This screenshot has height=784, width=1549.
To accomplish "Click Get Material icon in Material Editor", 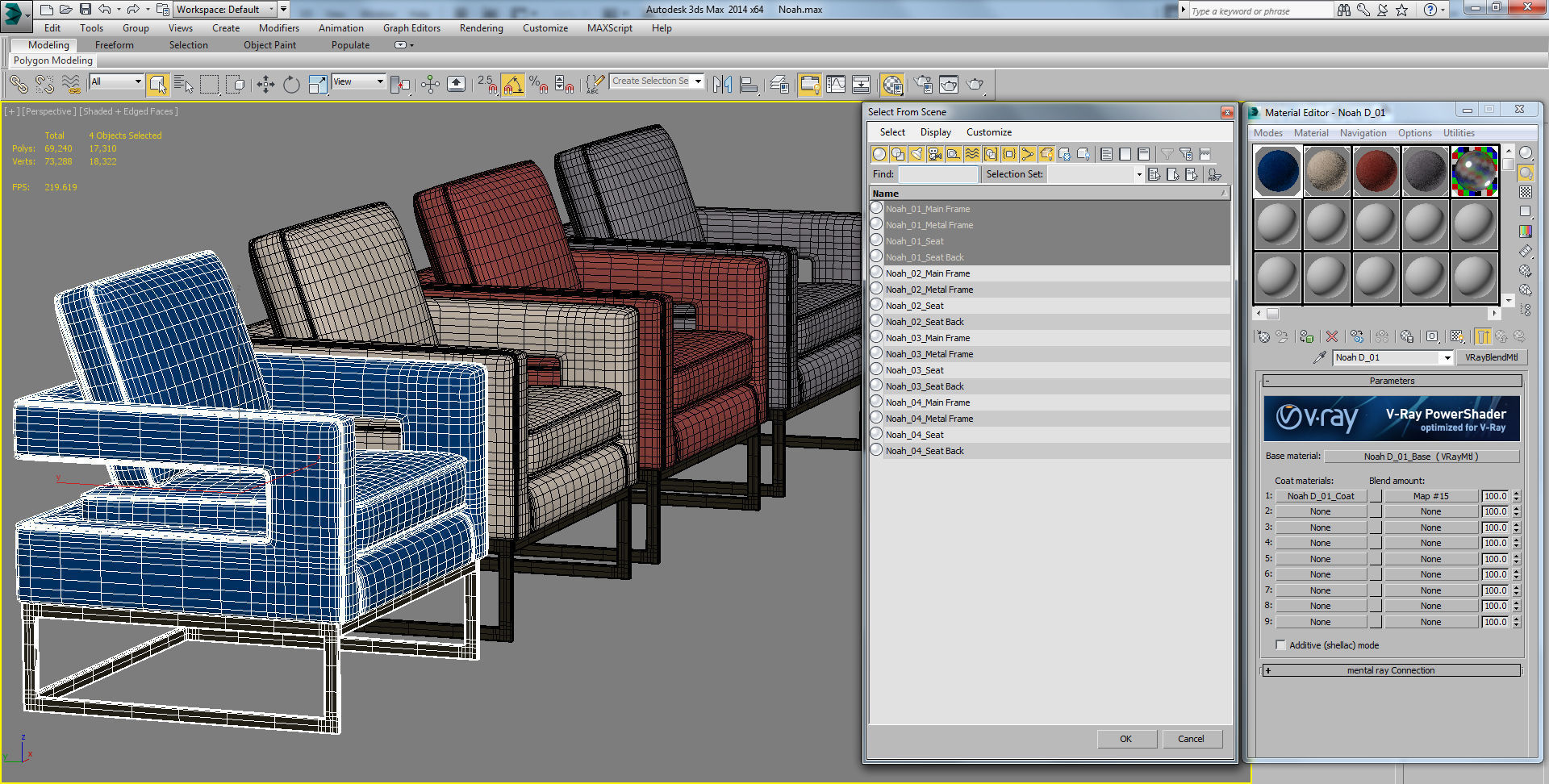I will pos(1263,336).
